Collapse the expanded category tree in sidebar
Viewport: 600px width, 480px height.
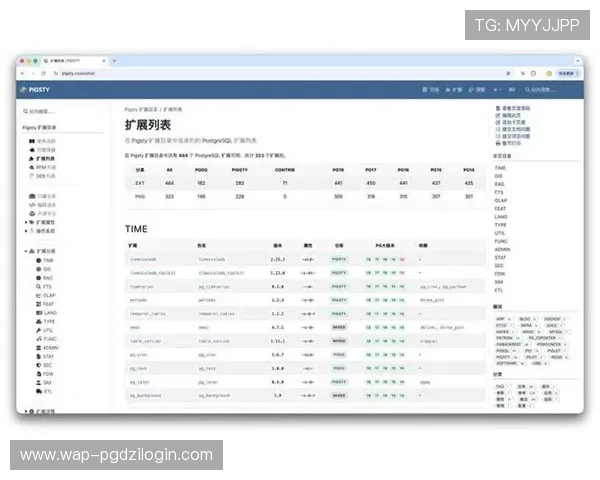(26, 251)
